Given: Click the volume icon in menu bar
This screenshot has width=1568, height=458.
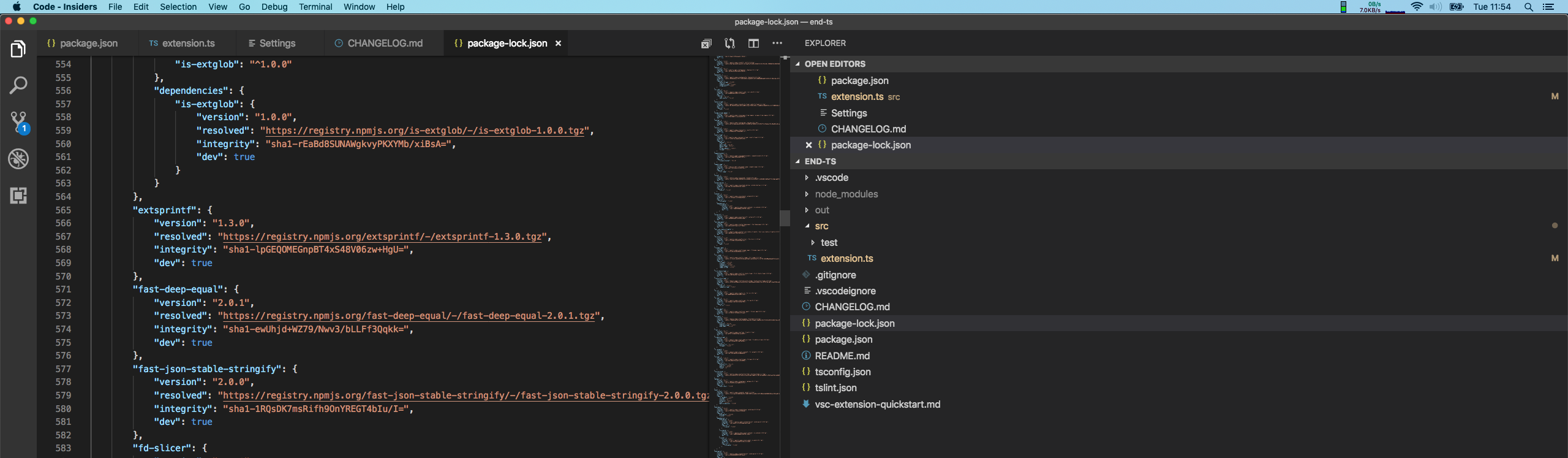Looking at the screenshot, I should (1436, 7).
